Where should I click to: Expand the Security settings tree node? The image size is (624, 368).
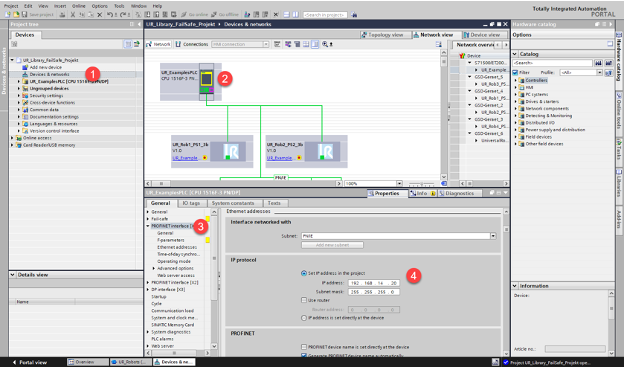coord(19,95)
